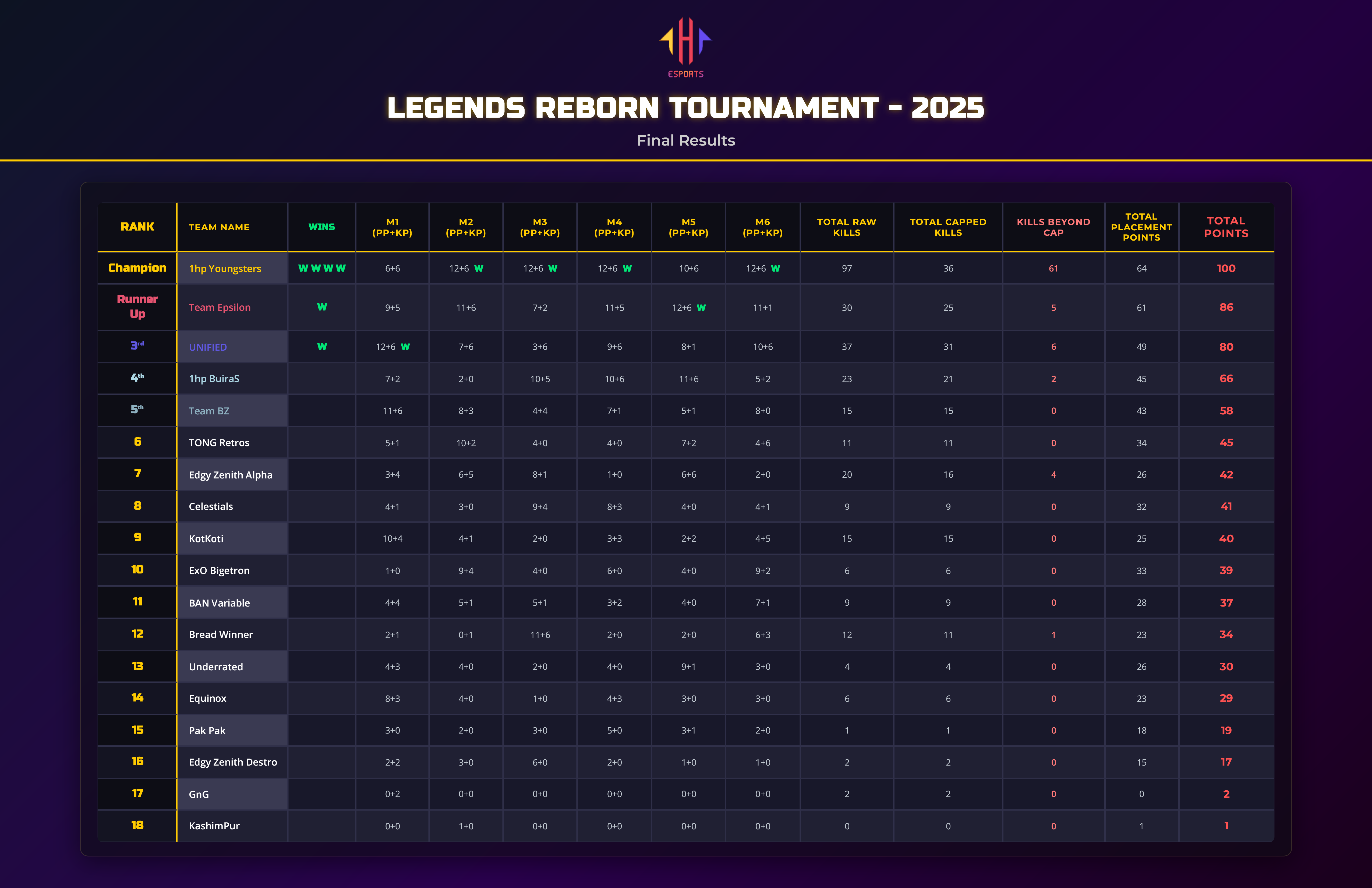Click 1hp Youngsters' total points of 100
This screenshot has height=888, width=1372.
(1226, 268)
